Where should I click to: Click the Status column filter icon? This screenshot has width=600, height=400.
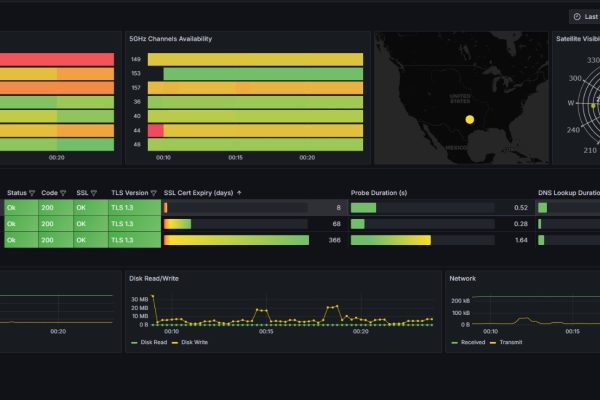32,193
